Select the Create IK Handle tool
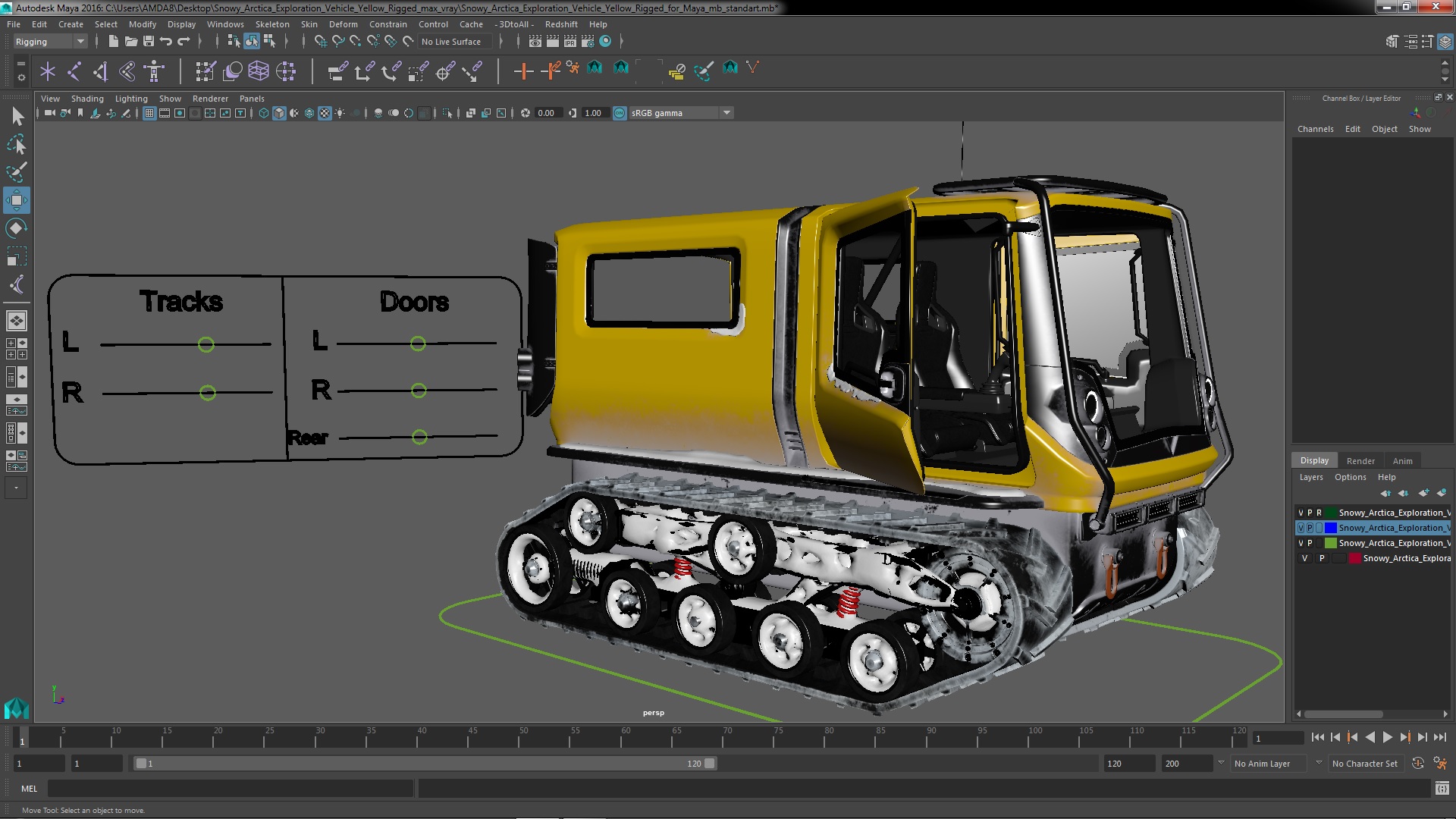 click(x=101, y=71)
